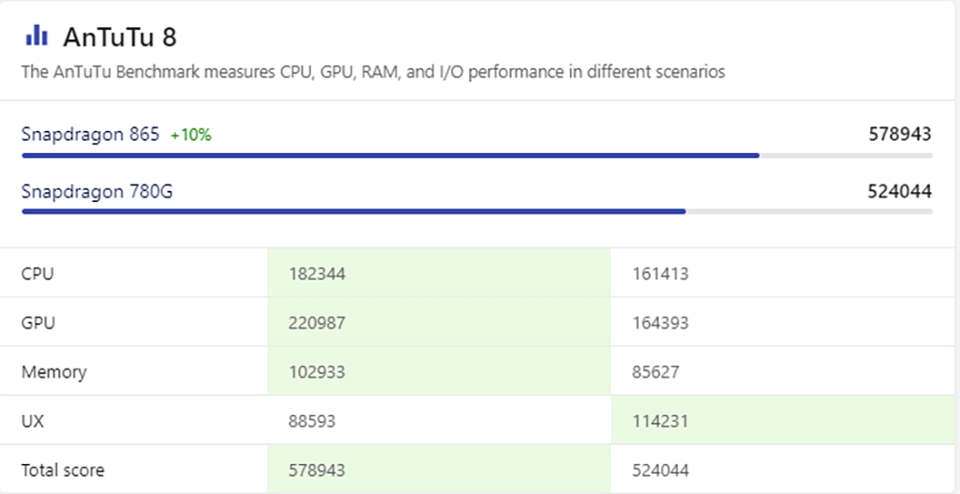
Task: Open the Snapdragon 865 link
Action: pyautogui.click(x=91, y=134)
